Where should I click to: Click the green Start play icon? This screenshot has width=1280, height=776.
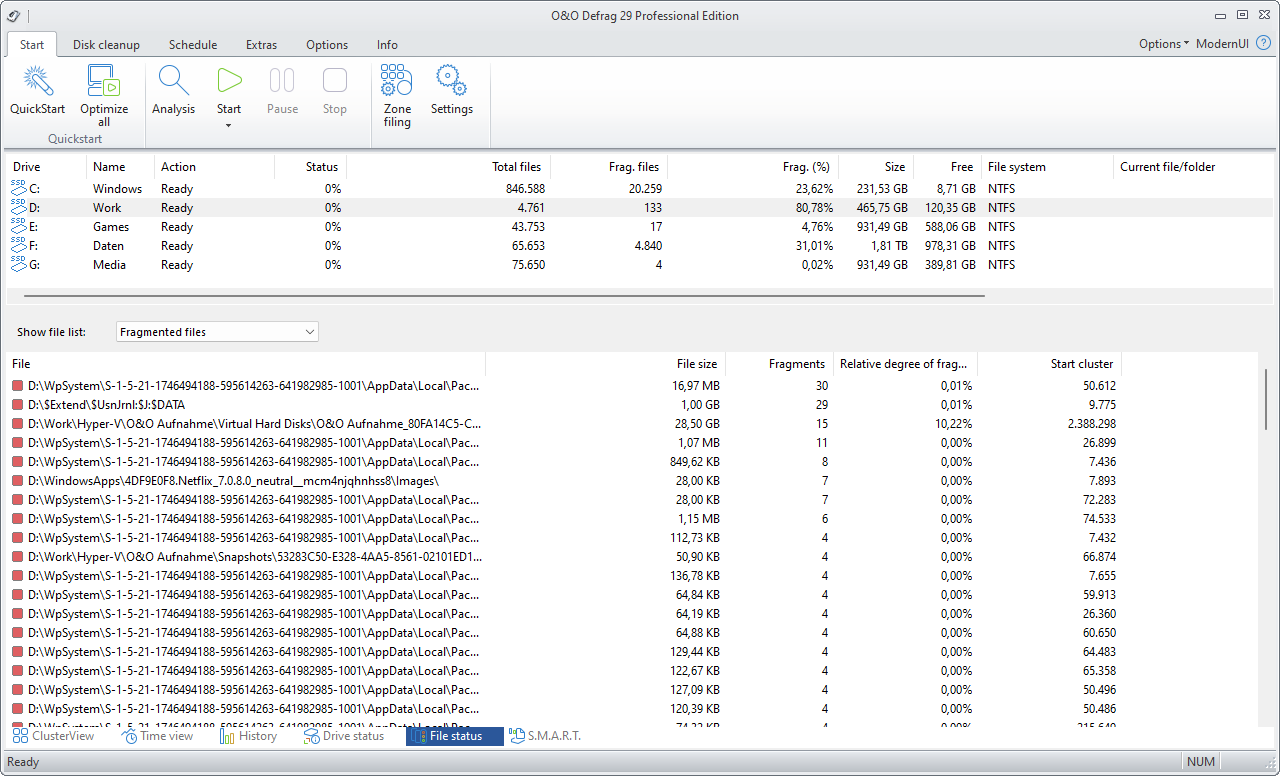[x=229, y=81]
